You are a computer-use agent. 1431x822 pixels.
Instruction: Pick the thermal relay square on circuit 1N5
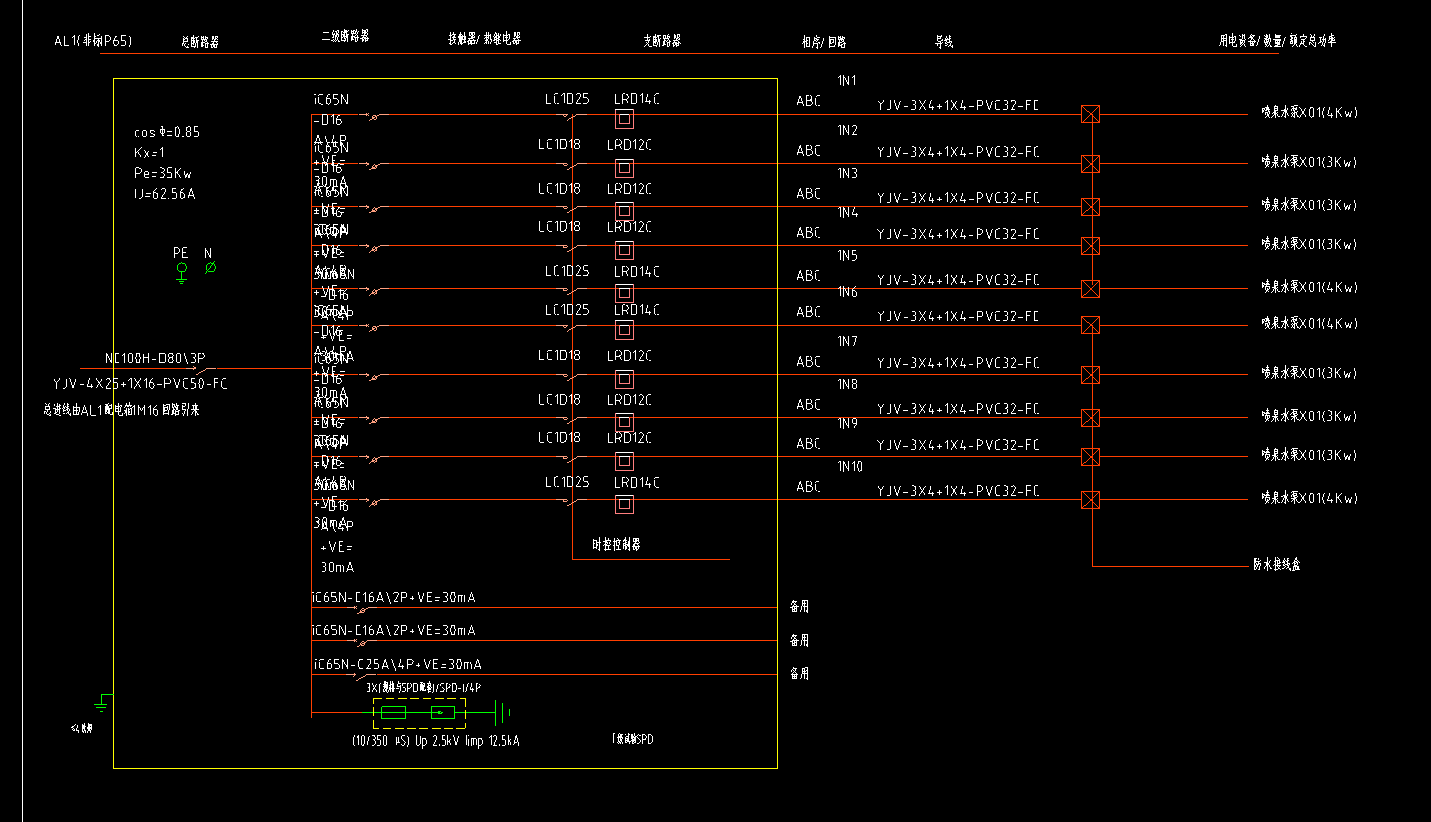pos(624,294)
